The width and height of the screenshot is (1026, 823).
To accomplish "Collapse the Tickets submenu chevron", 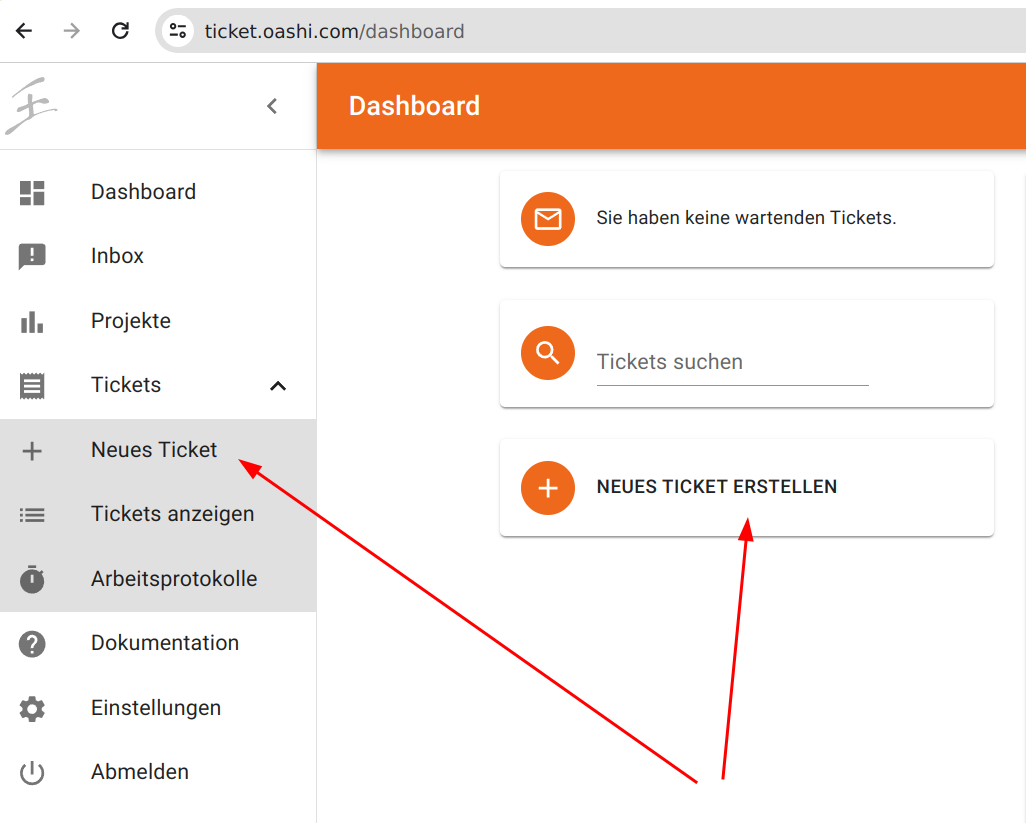I will click(x=277, y=385).
